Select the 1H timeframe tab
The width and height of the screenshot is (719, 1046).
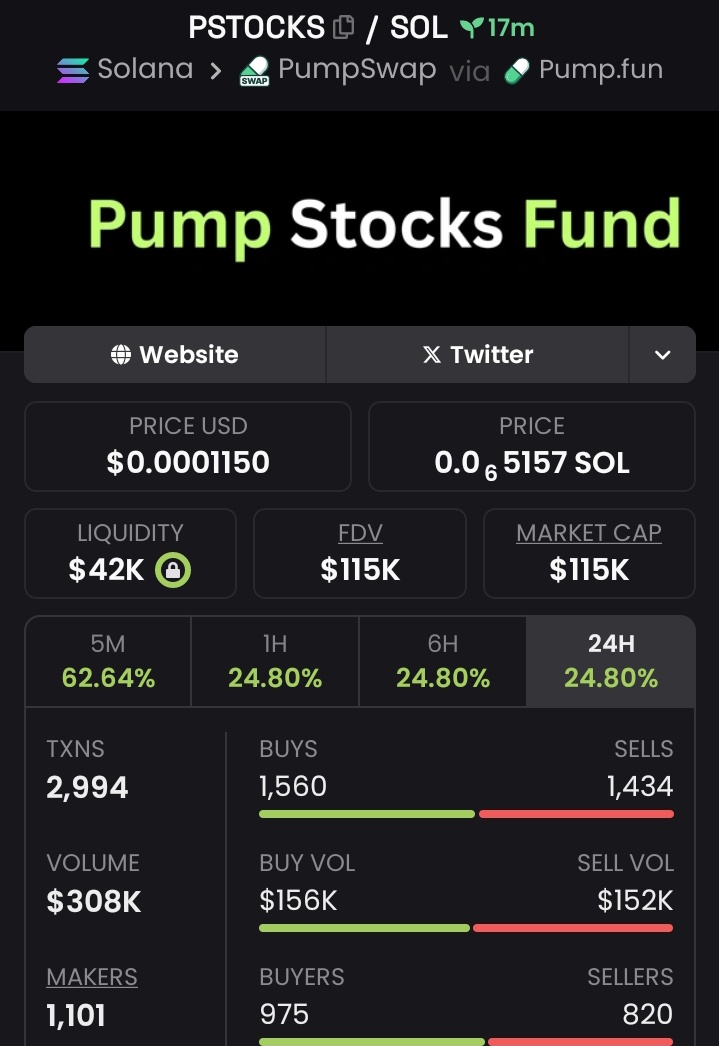[x=275, y=661]
